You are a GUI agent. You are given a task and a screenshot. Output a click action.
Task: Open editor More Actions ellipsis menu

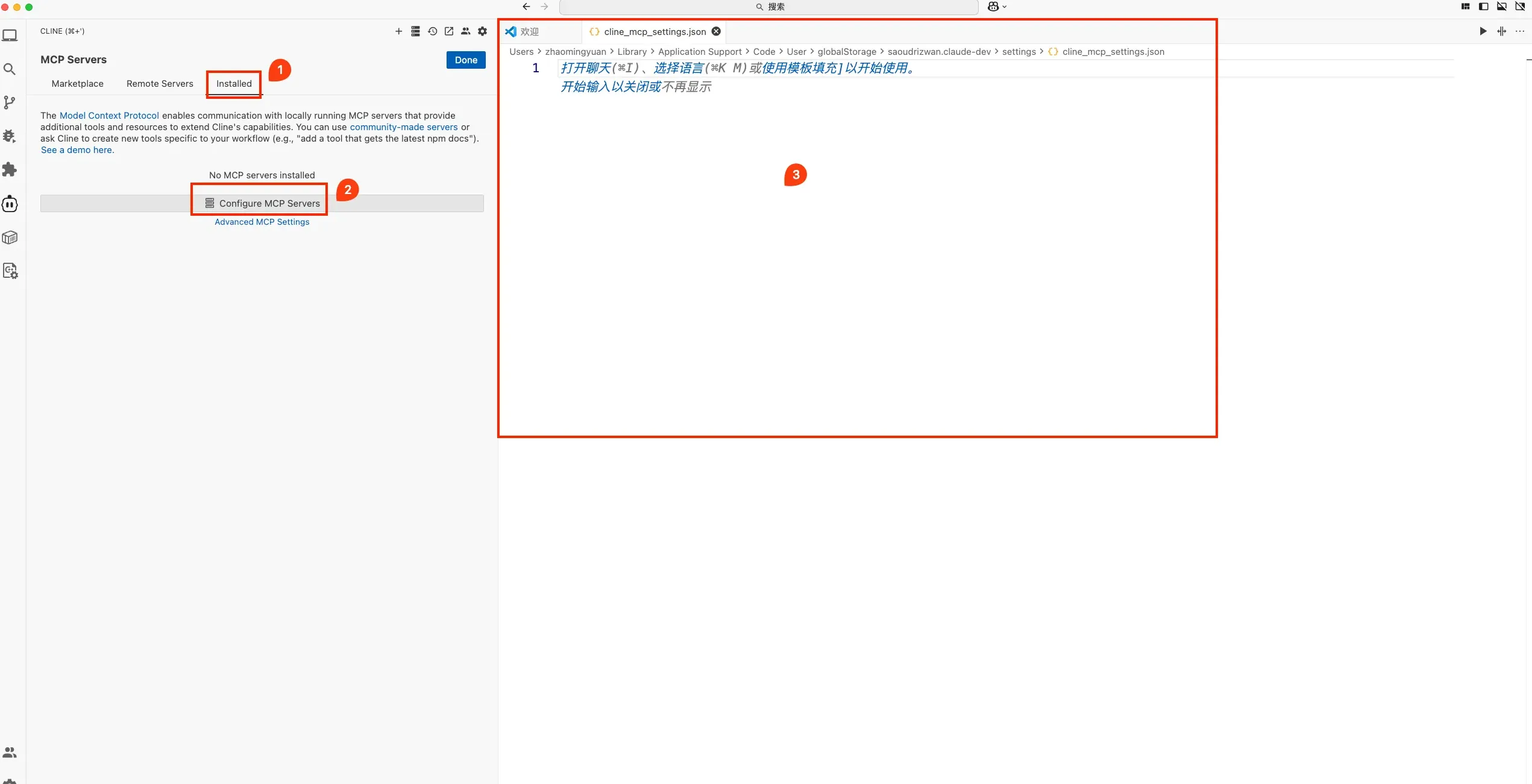1519,31
